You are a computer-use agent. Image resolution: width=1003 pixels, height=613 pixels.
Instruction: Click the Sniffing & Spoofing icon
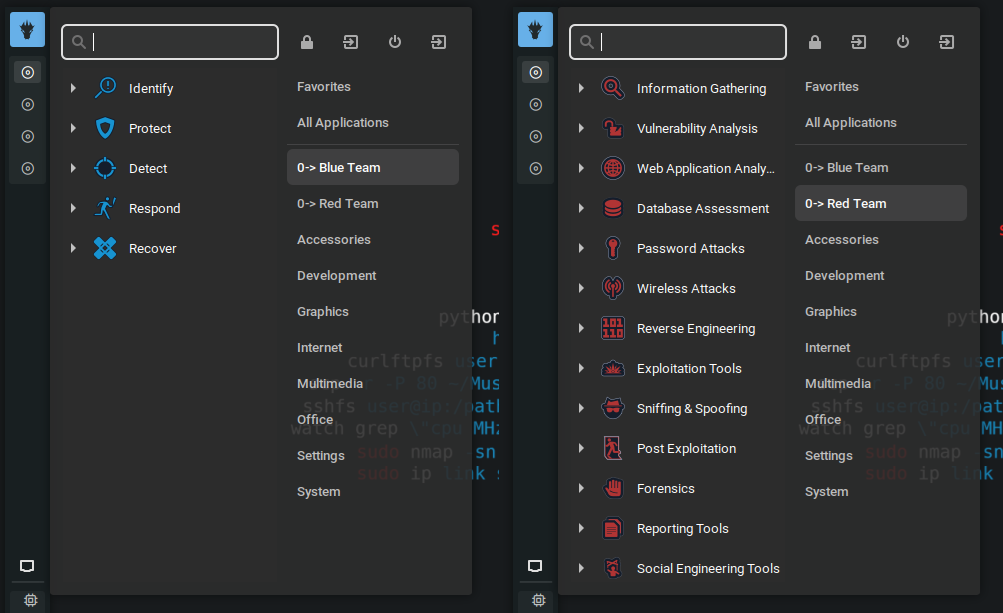613,408
